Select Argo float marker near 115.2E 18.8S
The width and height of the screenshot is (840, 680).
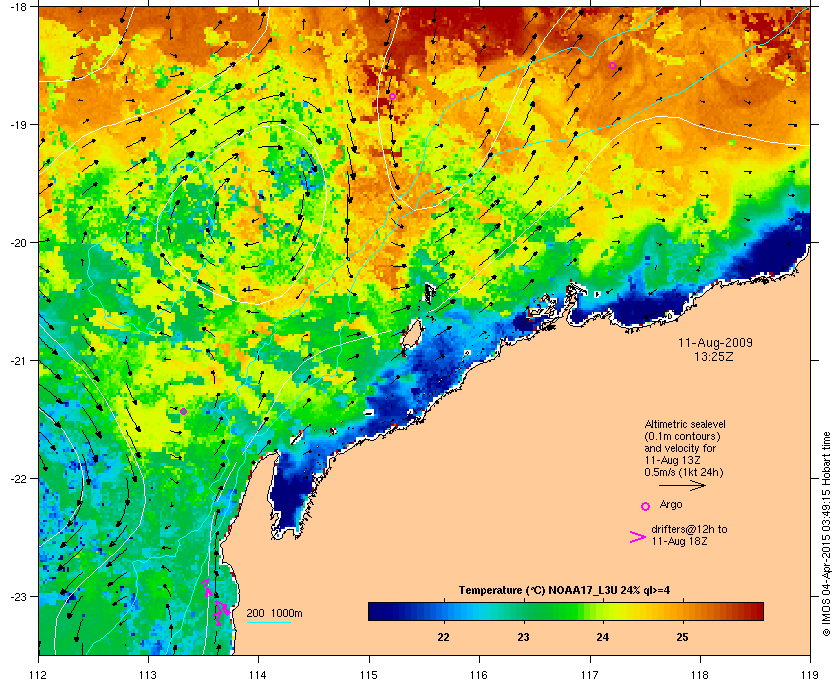point(392,96)
